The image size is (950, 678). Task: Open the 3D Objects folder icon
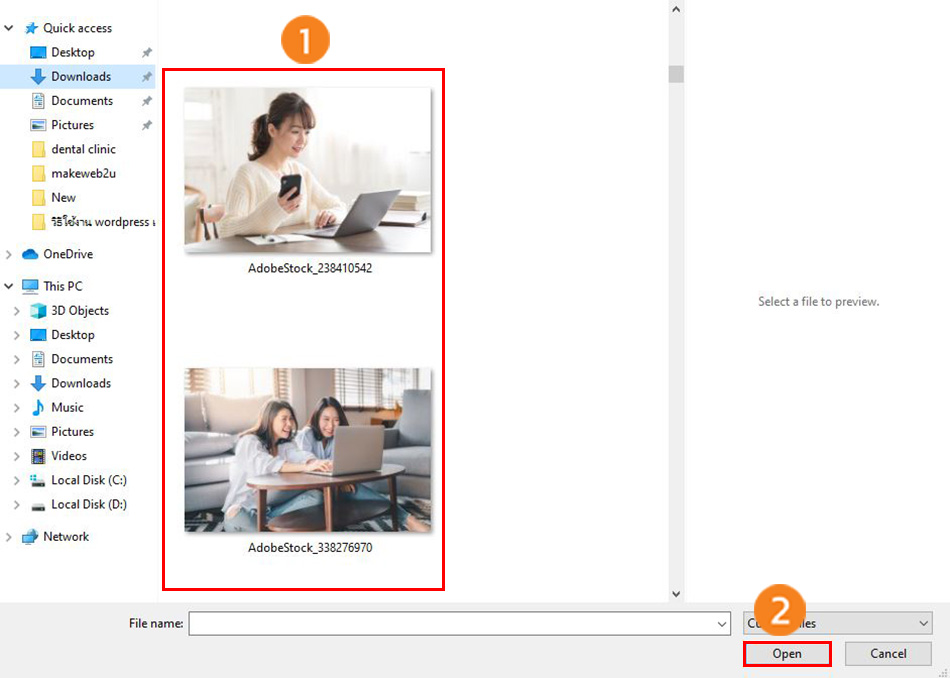[x=39, y=311]
